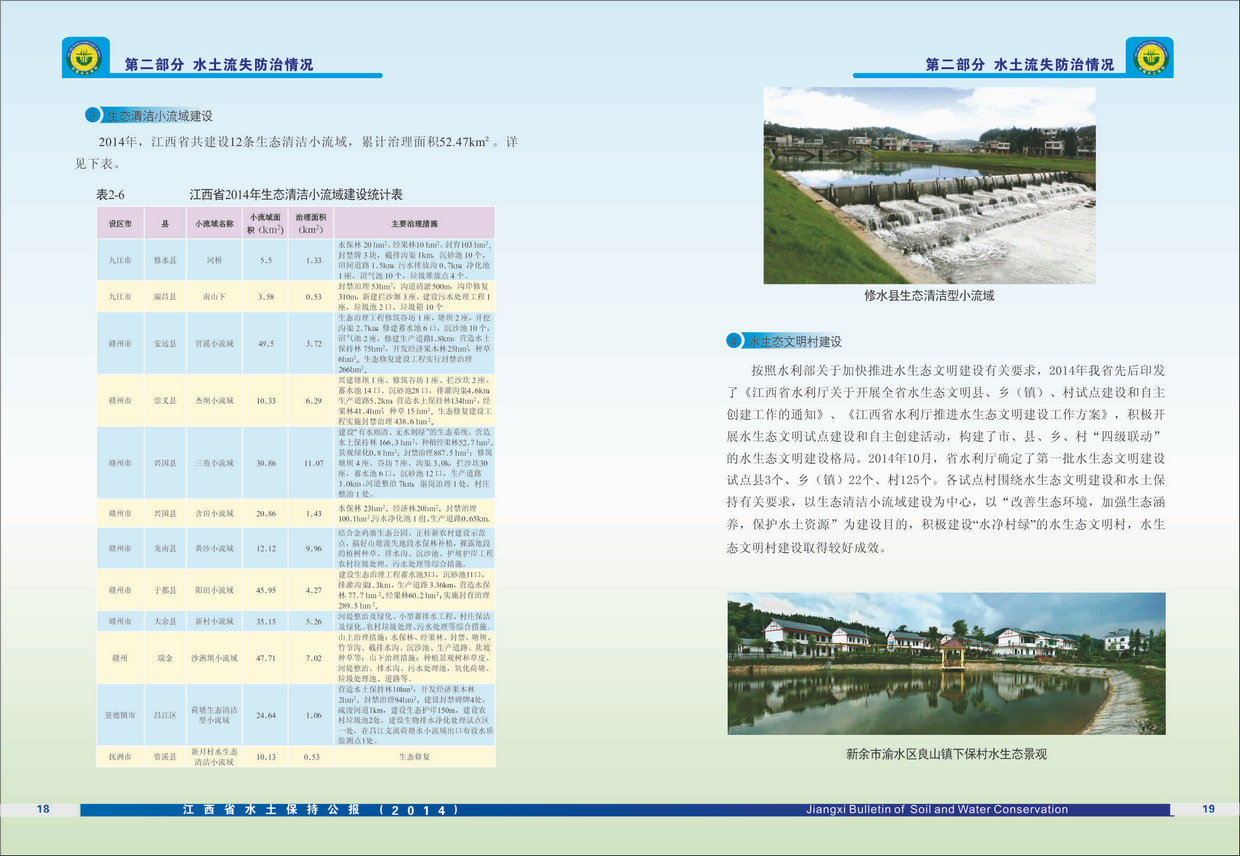This screenshot has height=856, width=1240.
Task: Click the '5.26' treated area value
Action: pos(313,621)
